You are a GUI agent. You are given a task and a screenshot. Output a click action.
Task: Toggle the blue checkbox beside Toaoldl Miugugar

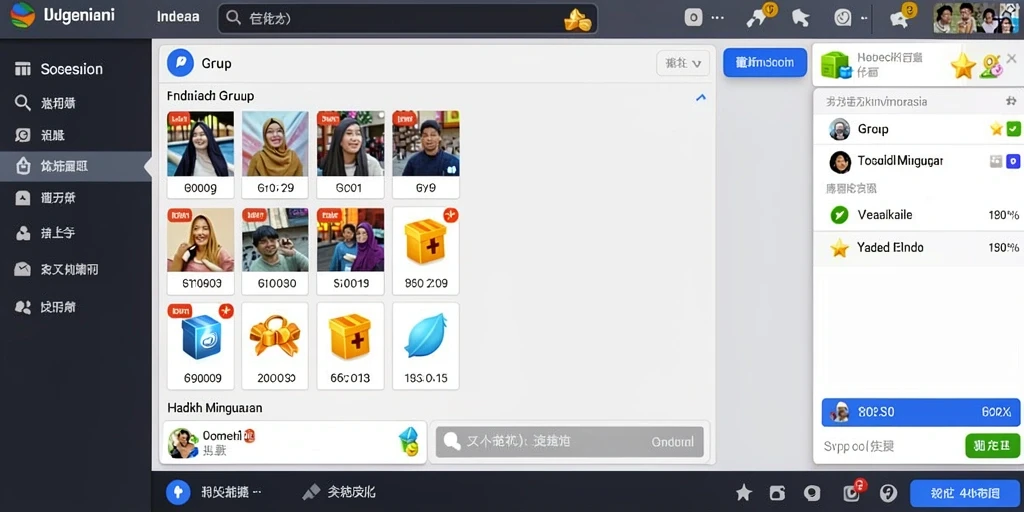[1014, 161]
